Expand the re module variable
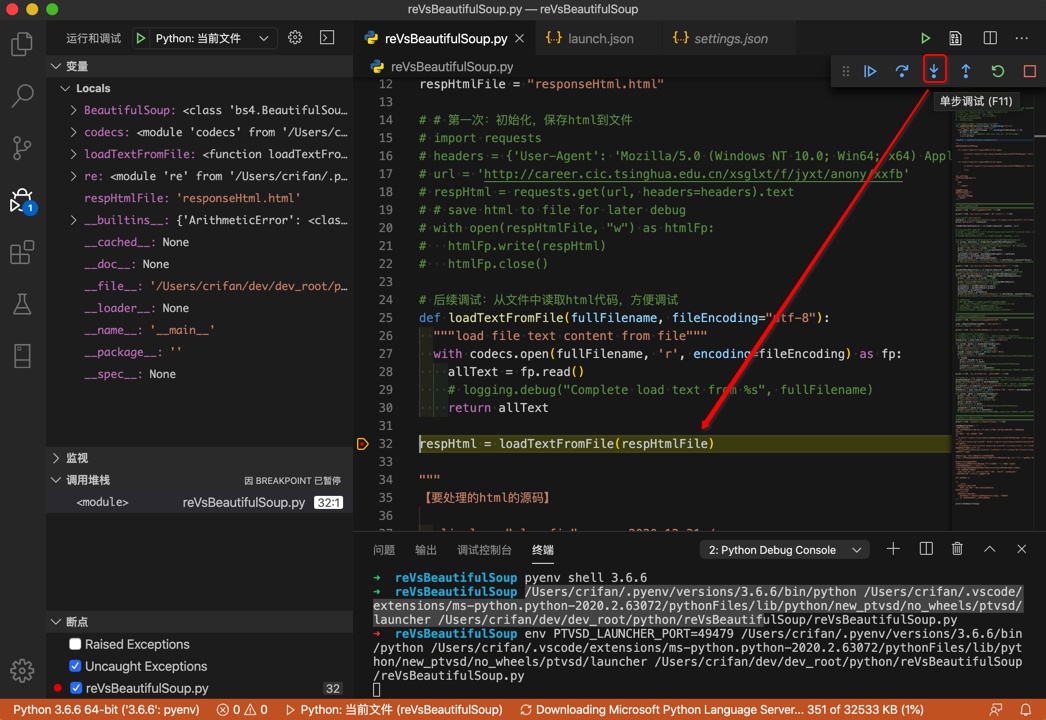1046x720 pixels. 73,176
